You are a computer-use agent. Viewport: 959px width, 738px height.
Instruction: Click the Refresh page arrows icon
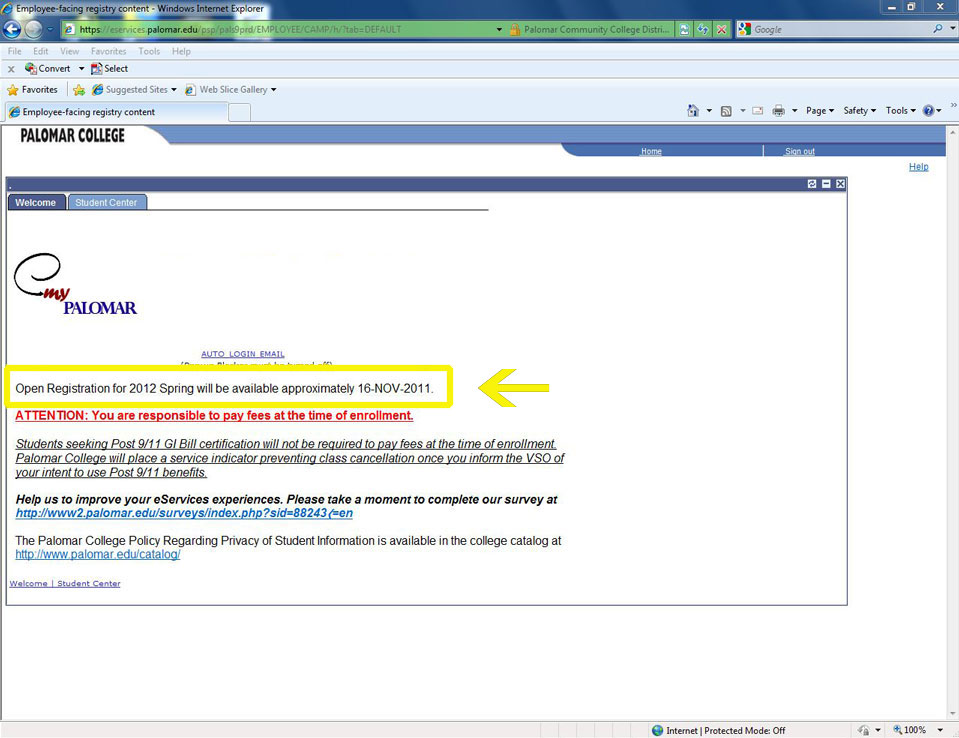(x=703, y=29)
